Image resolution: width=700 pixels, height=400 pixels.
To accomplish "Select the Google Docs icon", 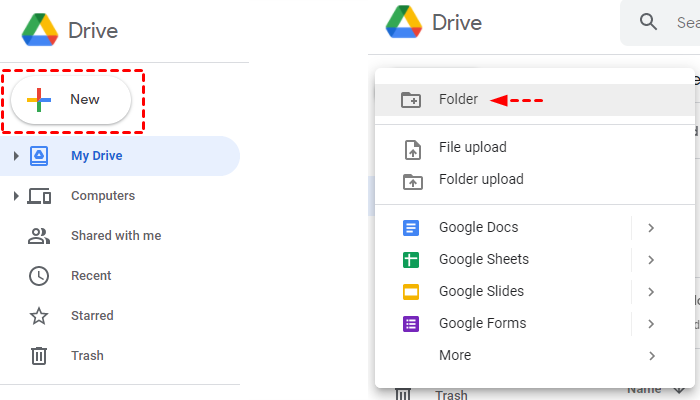I will click(x=411, y=227).
